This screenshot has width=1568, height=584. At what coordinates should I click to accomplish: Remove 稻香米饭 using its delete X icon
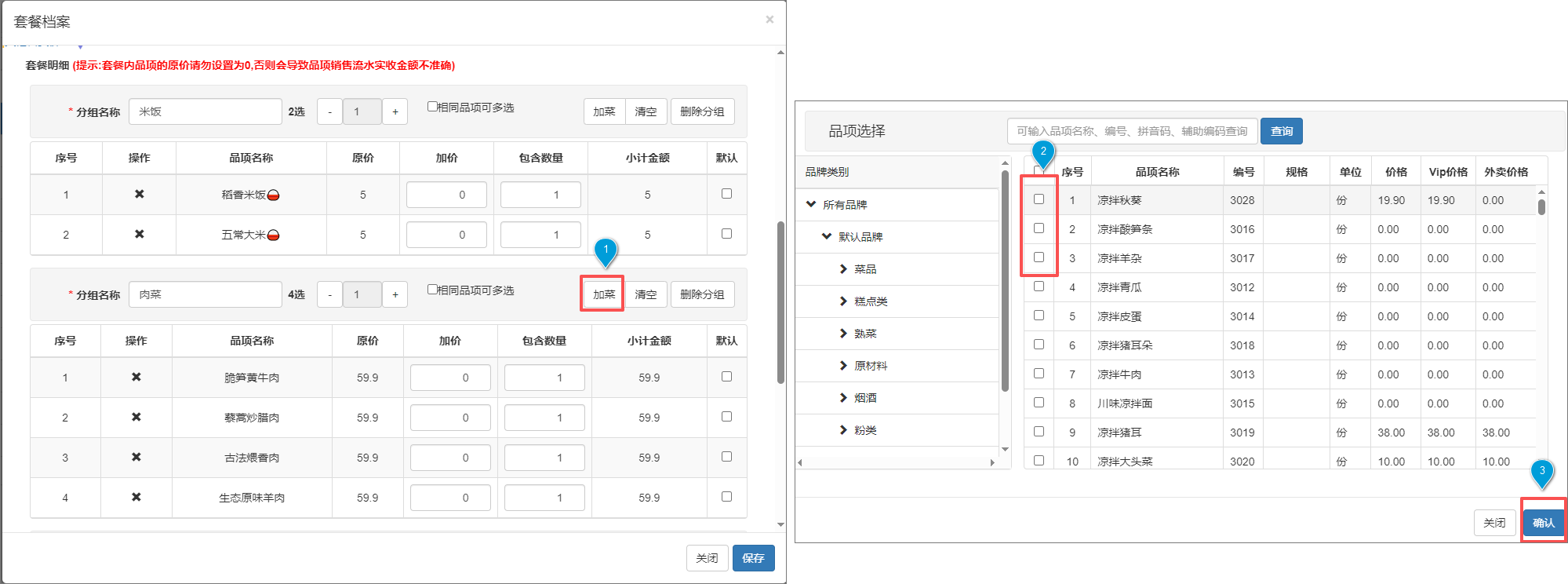[139, 194]
